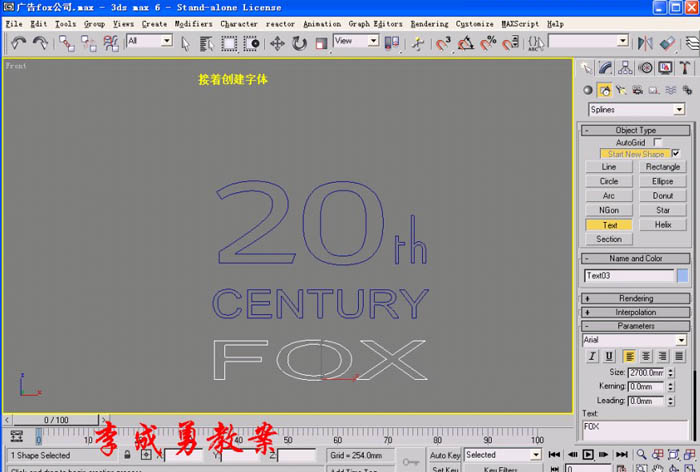Screen dimensions: 700x472
Task: Collapse the Parameters rollout
Action: [636, 326]
